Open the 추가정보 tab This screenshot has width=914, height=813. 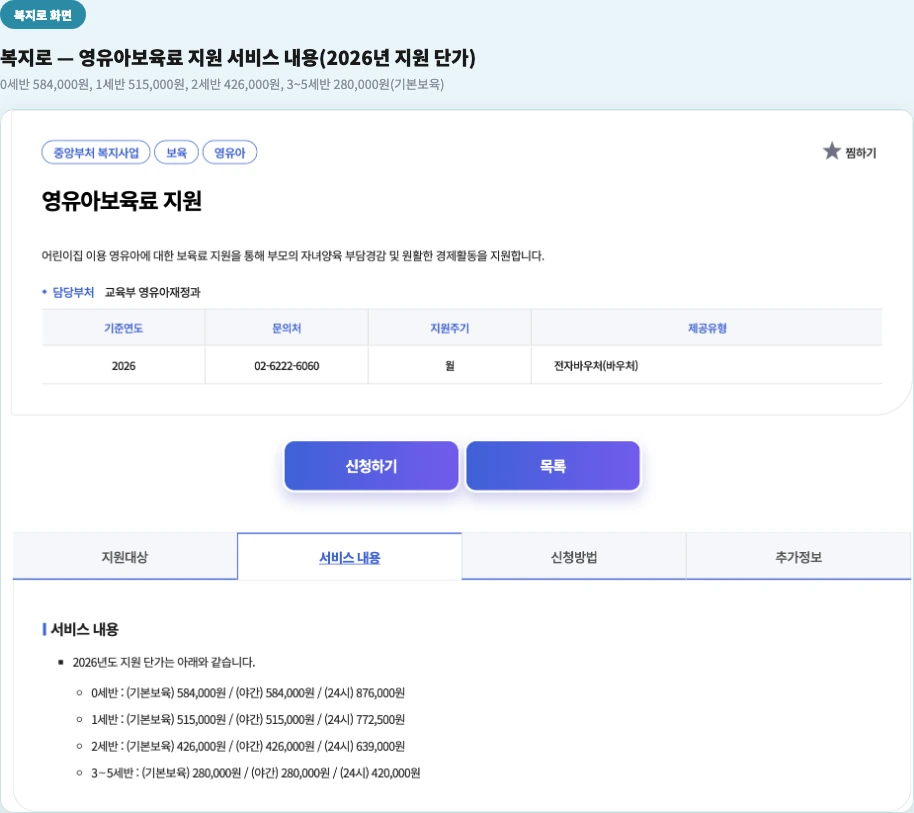coord(799,557)
